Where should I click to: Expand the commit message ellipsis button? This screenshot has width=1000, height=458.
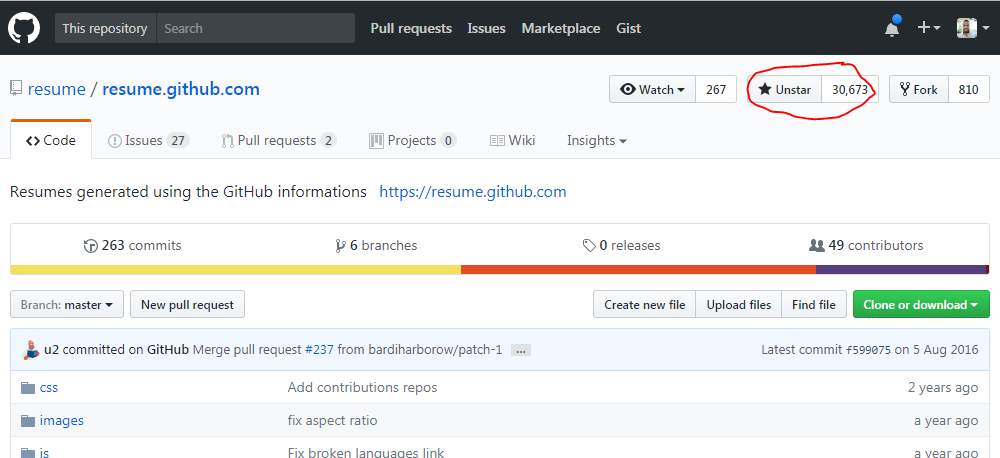(521, 350)
